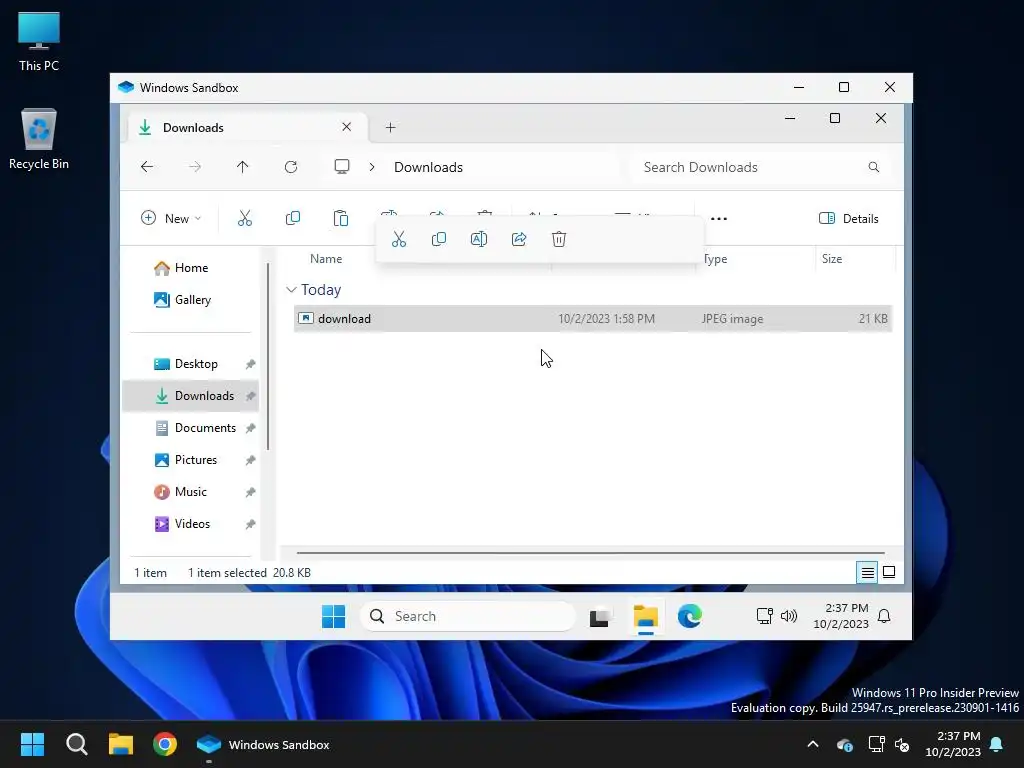Refresh the Downloads folder view
Image resolution: width=1024 pixels, height=768 pixels.
coord(291,167)
